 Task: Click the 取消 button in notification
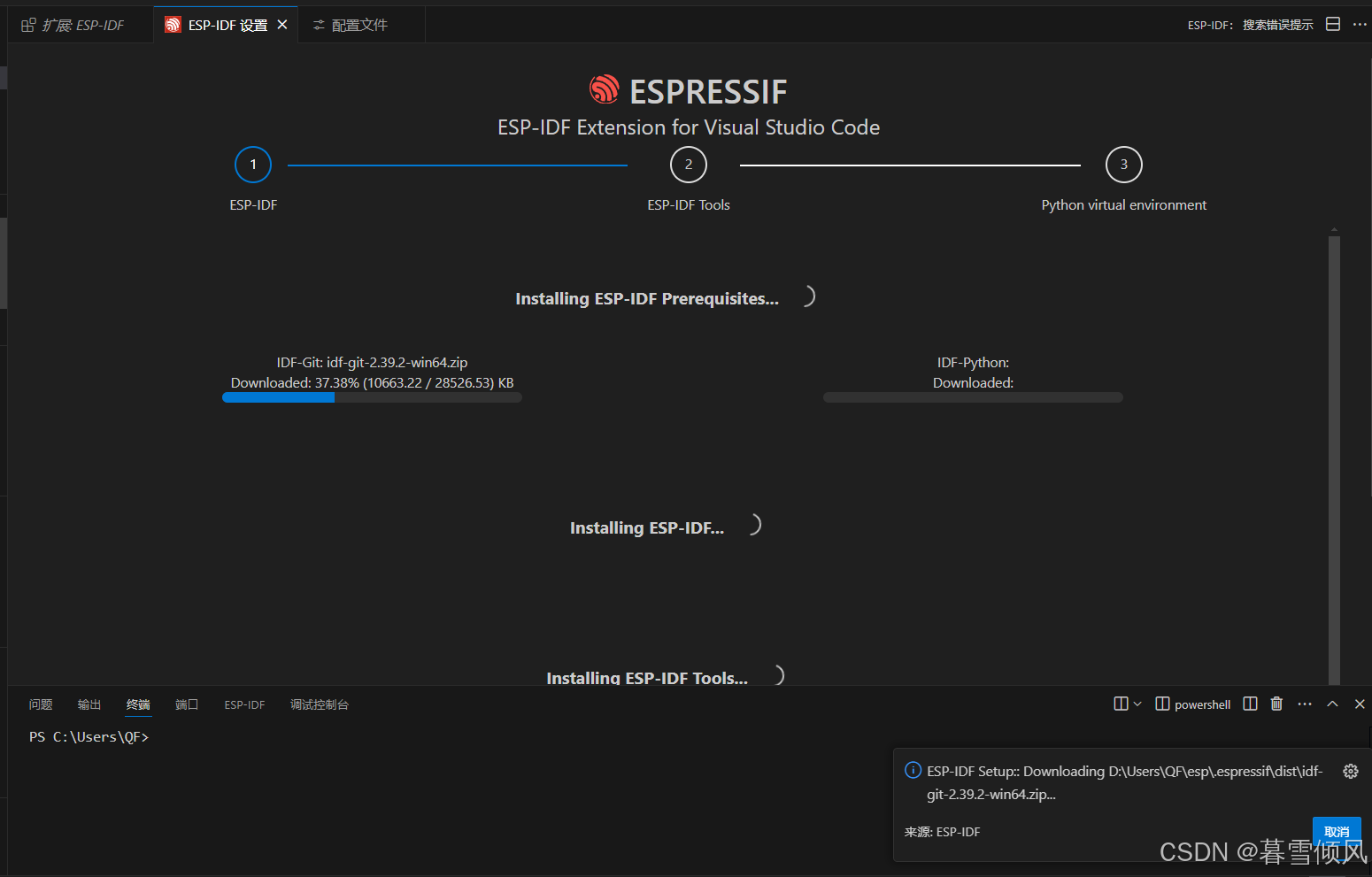tap(1337, 831)
